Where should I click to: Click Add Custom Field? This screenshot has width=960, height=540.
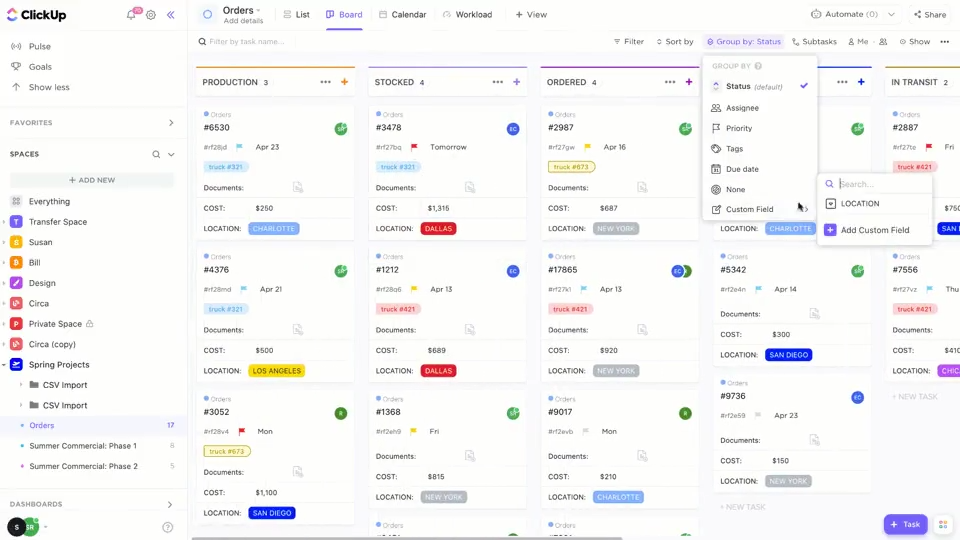click(874, 230)
